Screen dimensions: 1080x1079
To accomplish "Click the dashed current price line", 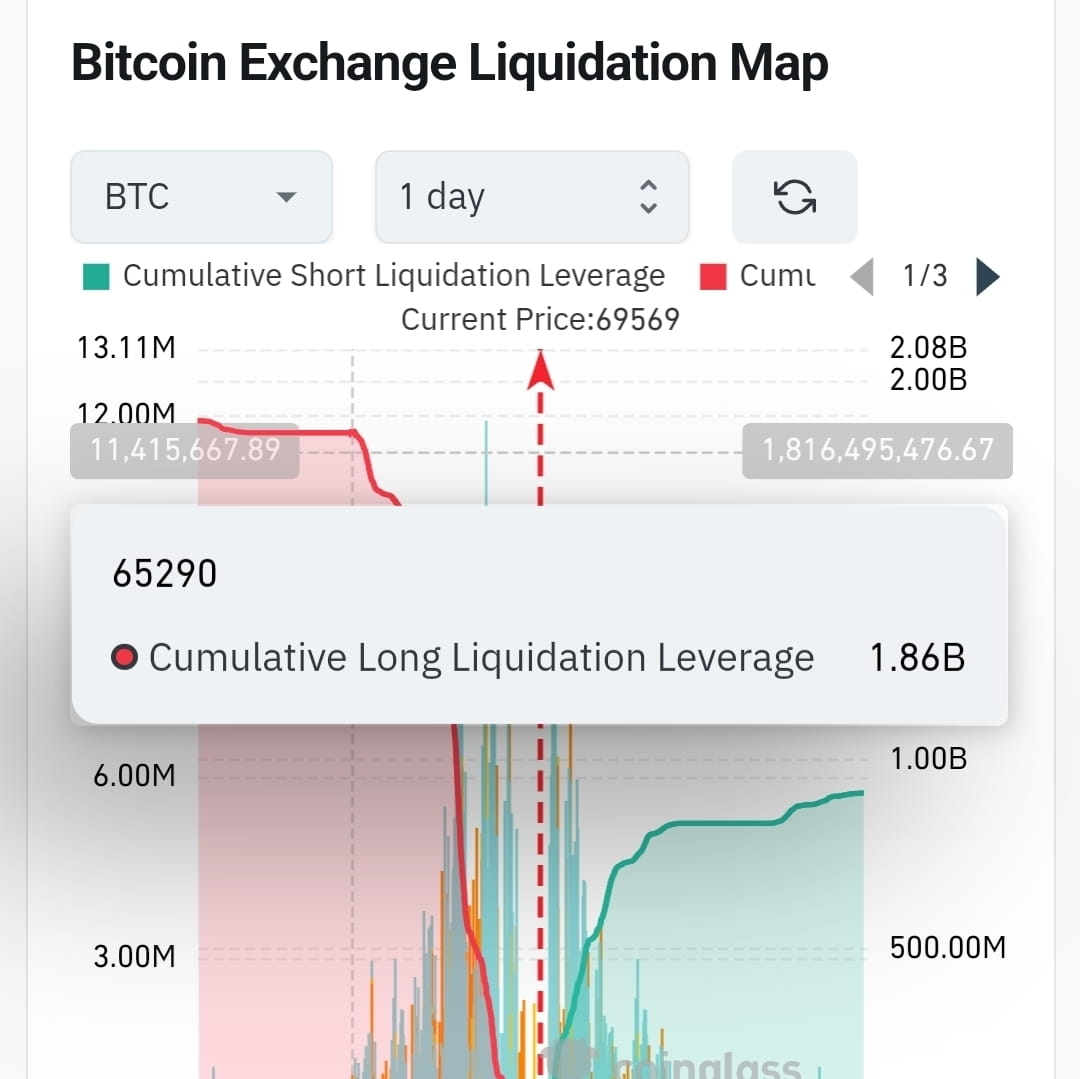I will point(540,900).
